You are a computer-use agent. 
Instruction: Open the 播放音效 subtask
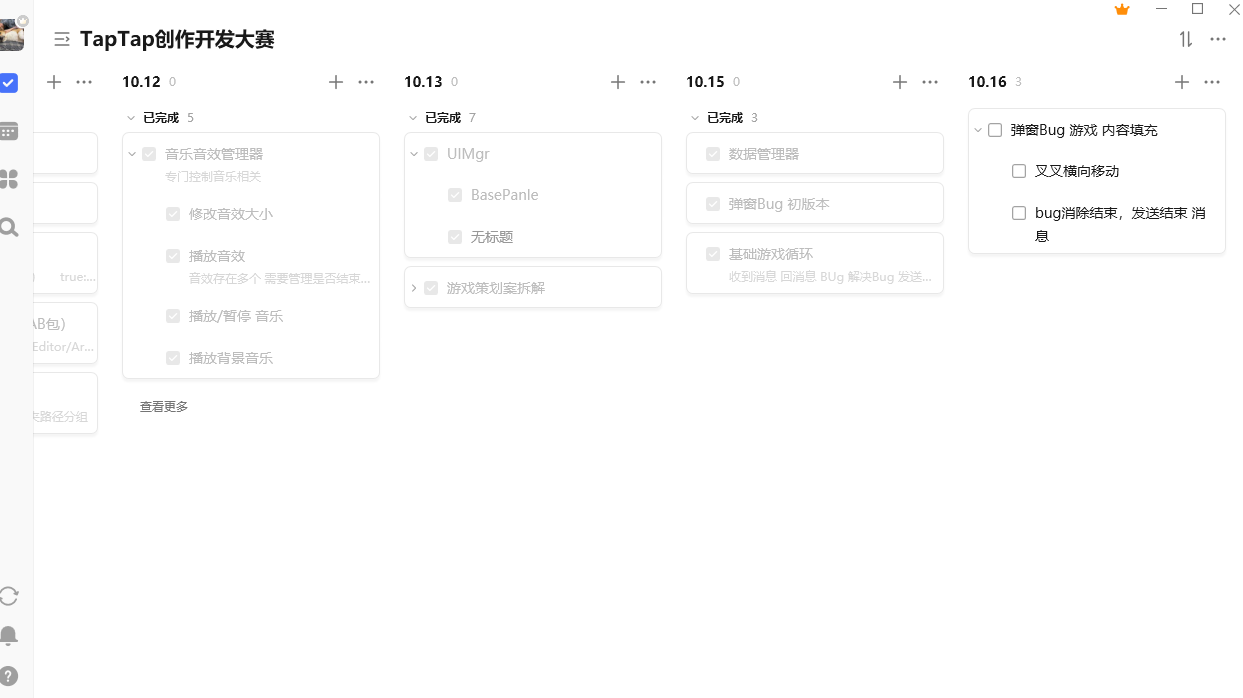point(217,256)
